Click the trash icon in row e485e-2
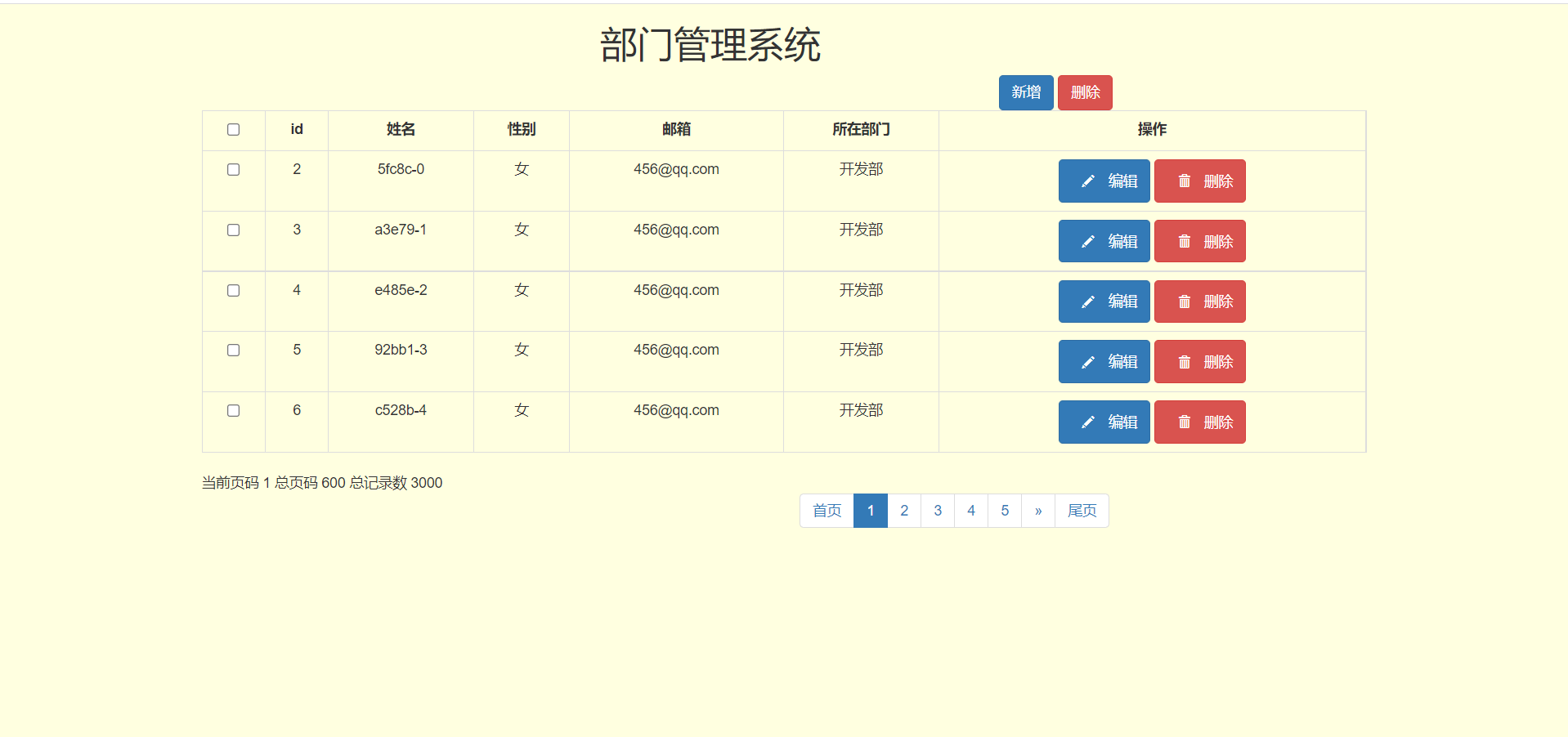The height and width of the screenshot is (737, 1568). pyautogui.click(x=1184, y=302)
